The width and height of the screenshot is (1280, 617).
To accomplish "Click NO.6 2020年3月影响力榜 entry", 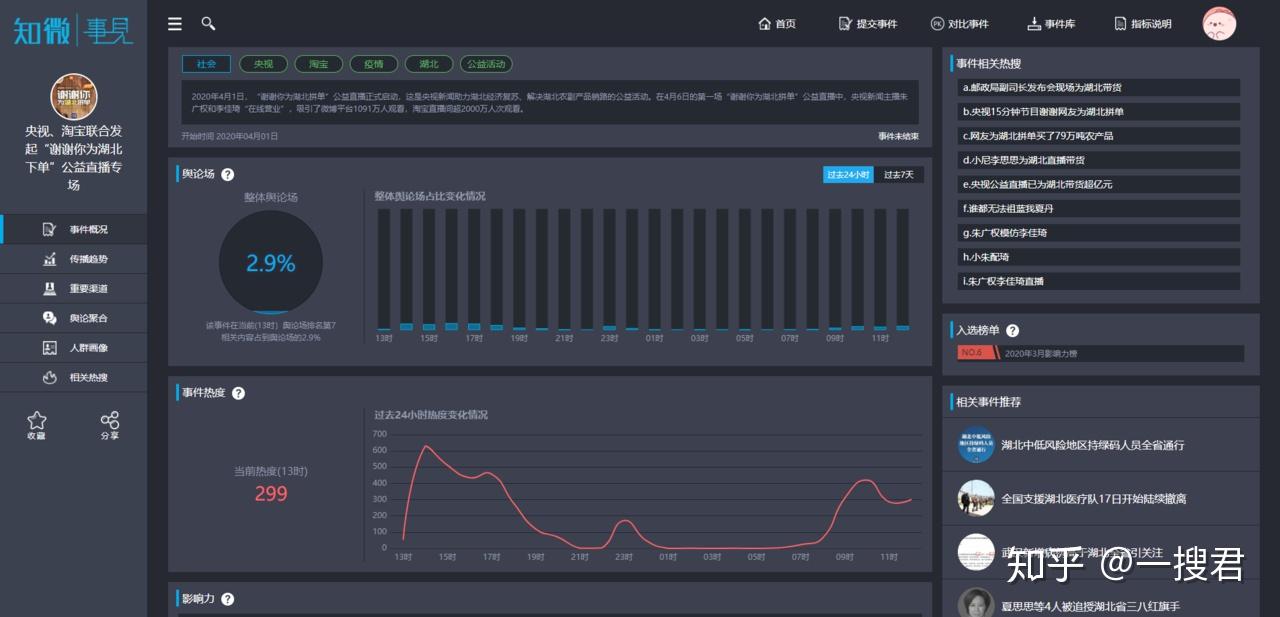I will 1100,353.
